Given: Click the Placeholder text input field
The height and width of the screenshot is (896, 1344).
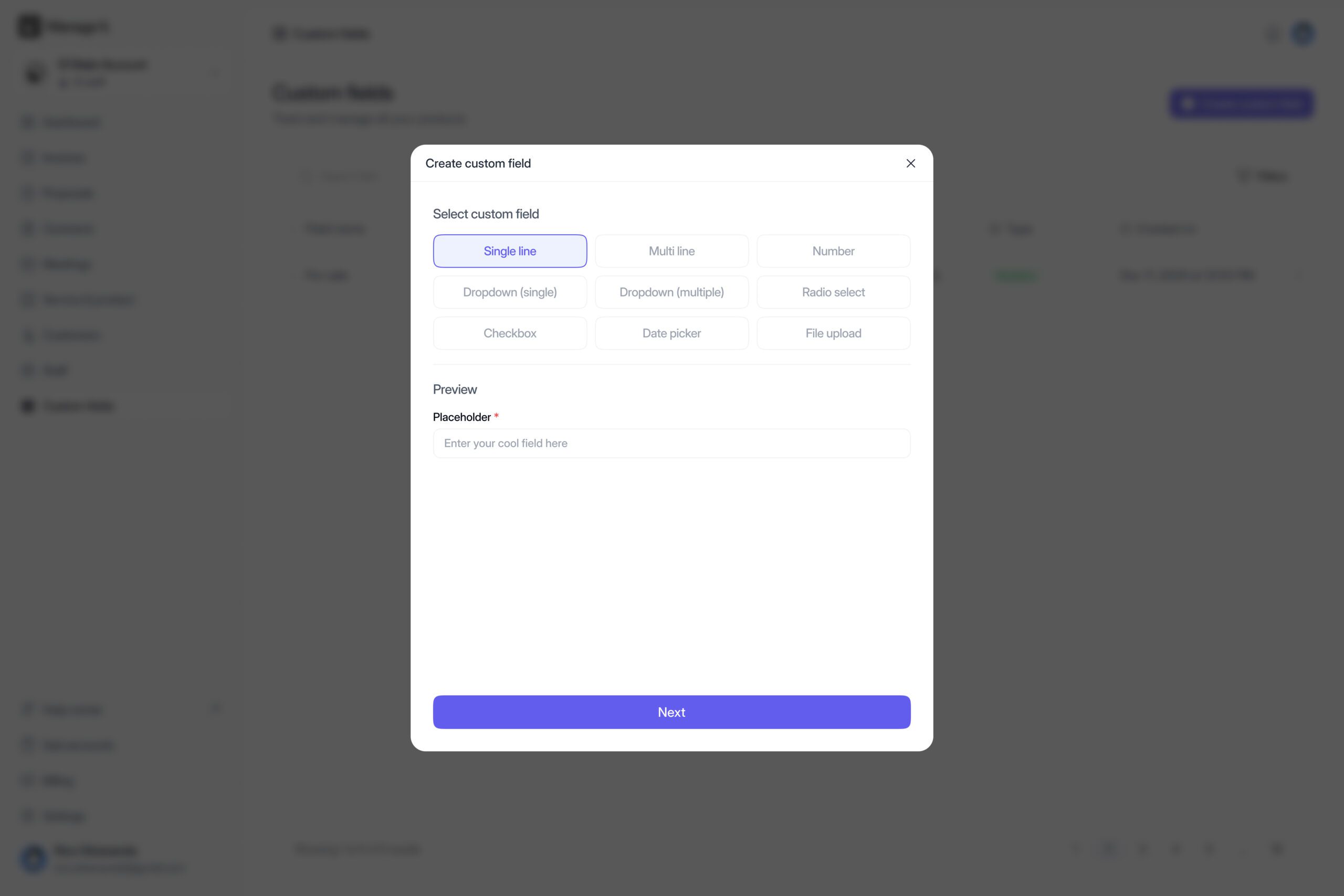Looking at the screenshot, I should click(671, 444).
